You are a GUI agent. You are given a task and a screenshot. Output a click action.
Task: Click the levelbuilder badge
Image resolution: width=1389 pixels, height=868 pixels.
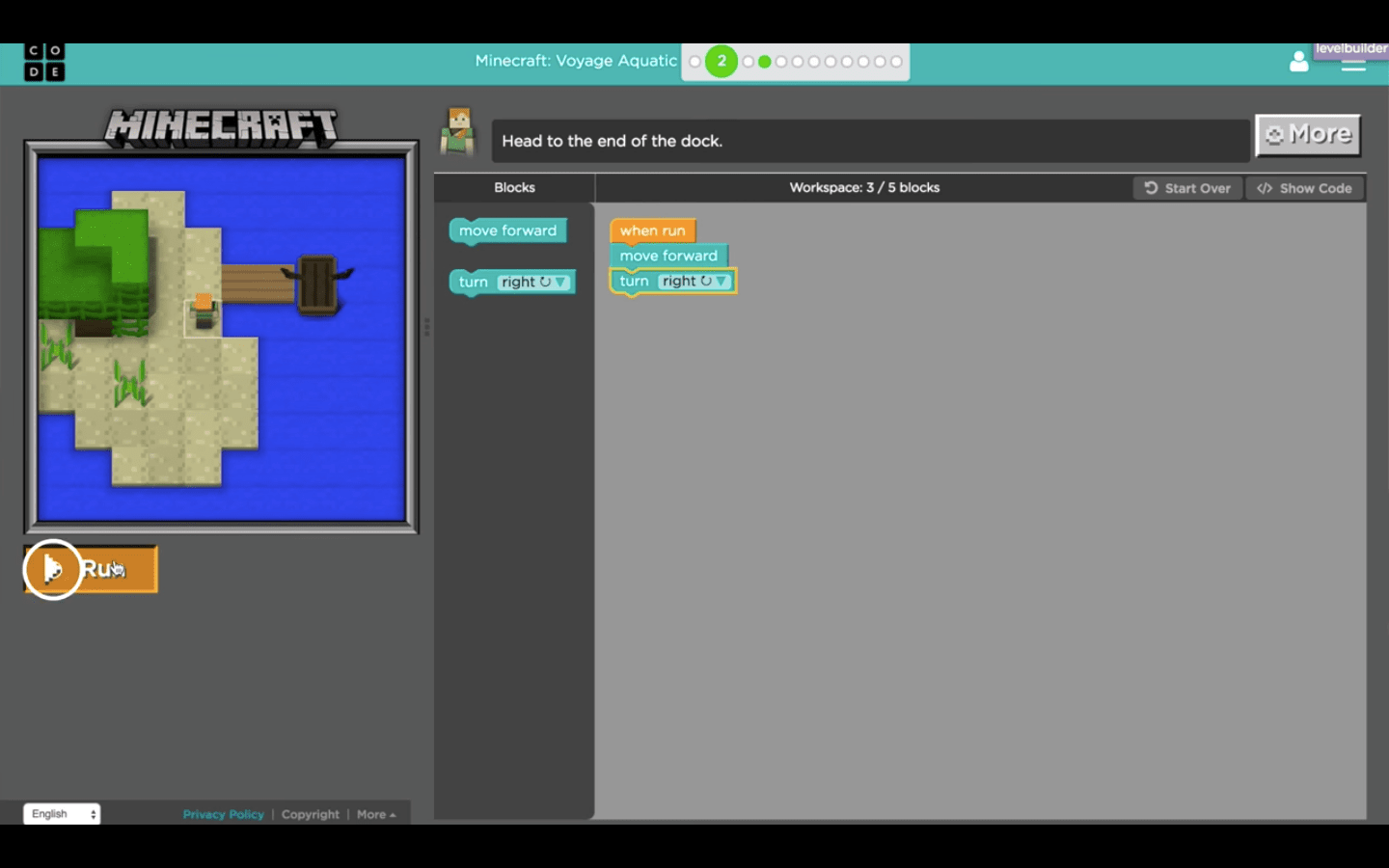(1350, 48)
